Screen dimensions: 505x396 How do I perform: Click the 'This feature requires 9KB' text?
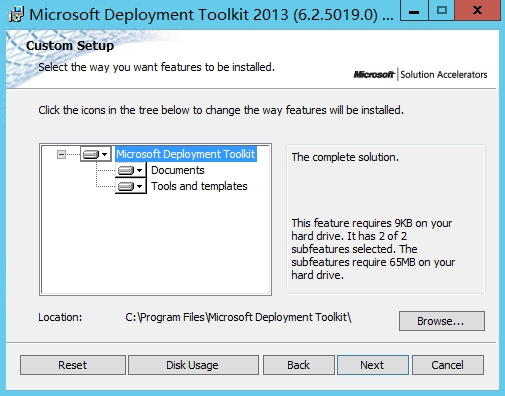tap(373, 249)
